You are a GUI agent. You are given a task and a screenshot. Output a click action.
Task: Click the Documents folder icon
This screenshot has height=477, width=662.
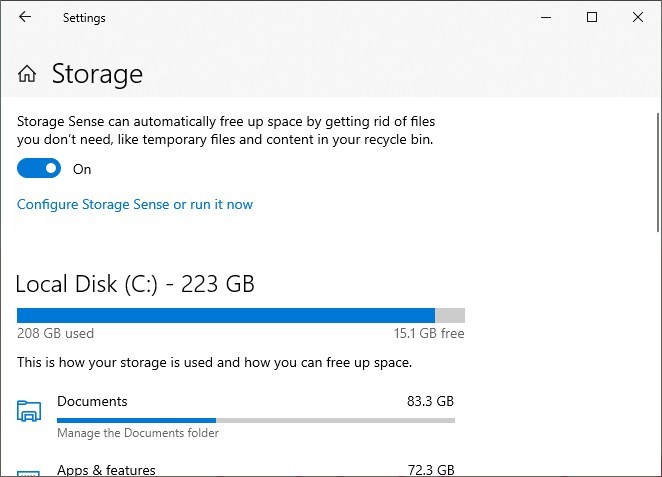point(29,410)
